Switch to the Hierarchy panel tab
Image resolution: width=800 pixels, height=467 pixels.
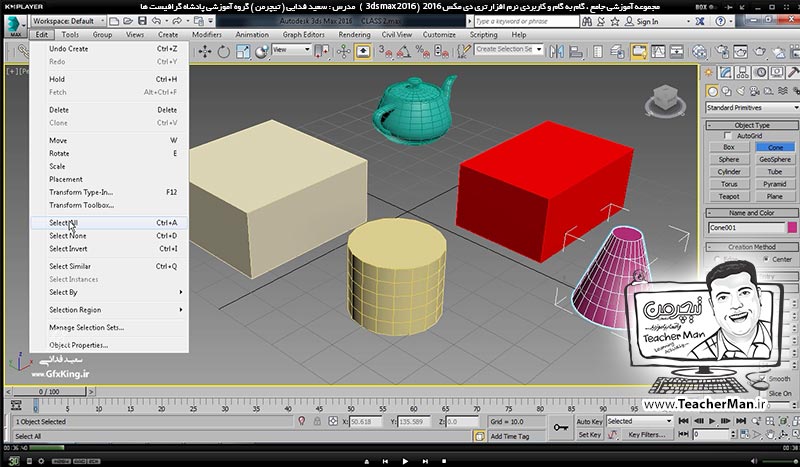743,72
